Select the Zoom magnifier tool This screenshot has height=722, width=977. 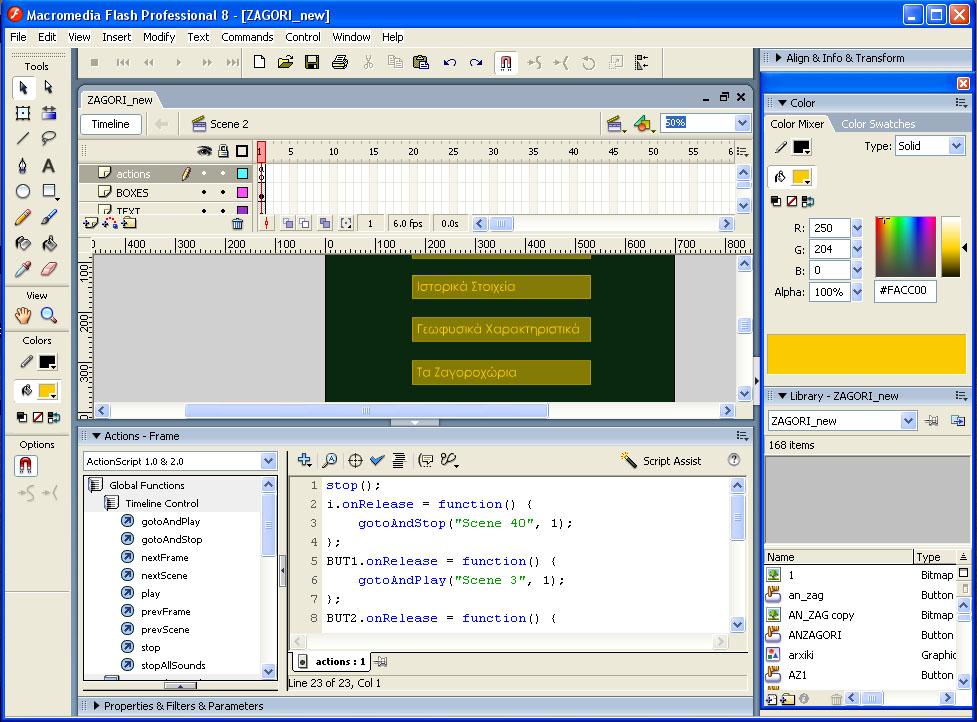tap(49, 315)
